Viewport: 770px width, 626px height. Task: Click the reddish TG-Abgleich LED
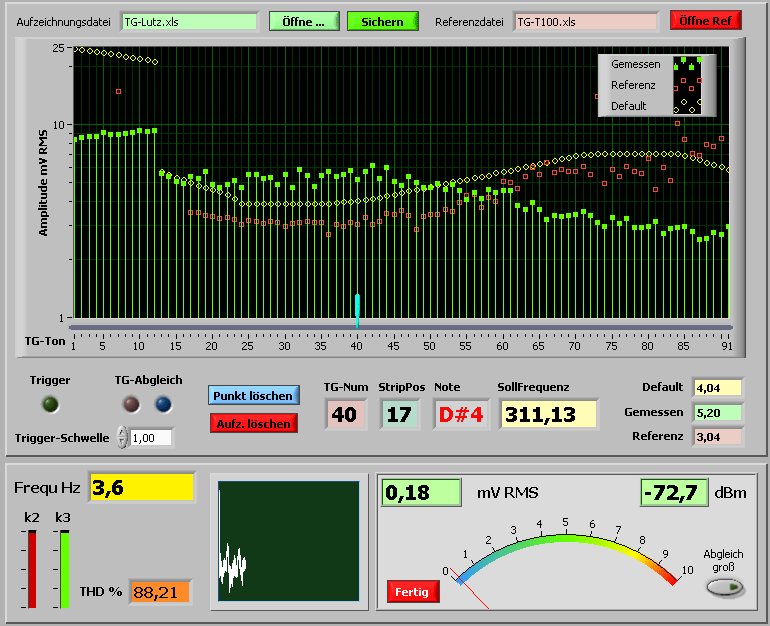(x=131, y=404)
